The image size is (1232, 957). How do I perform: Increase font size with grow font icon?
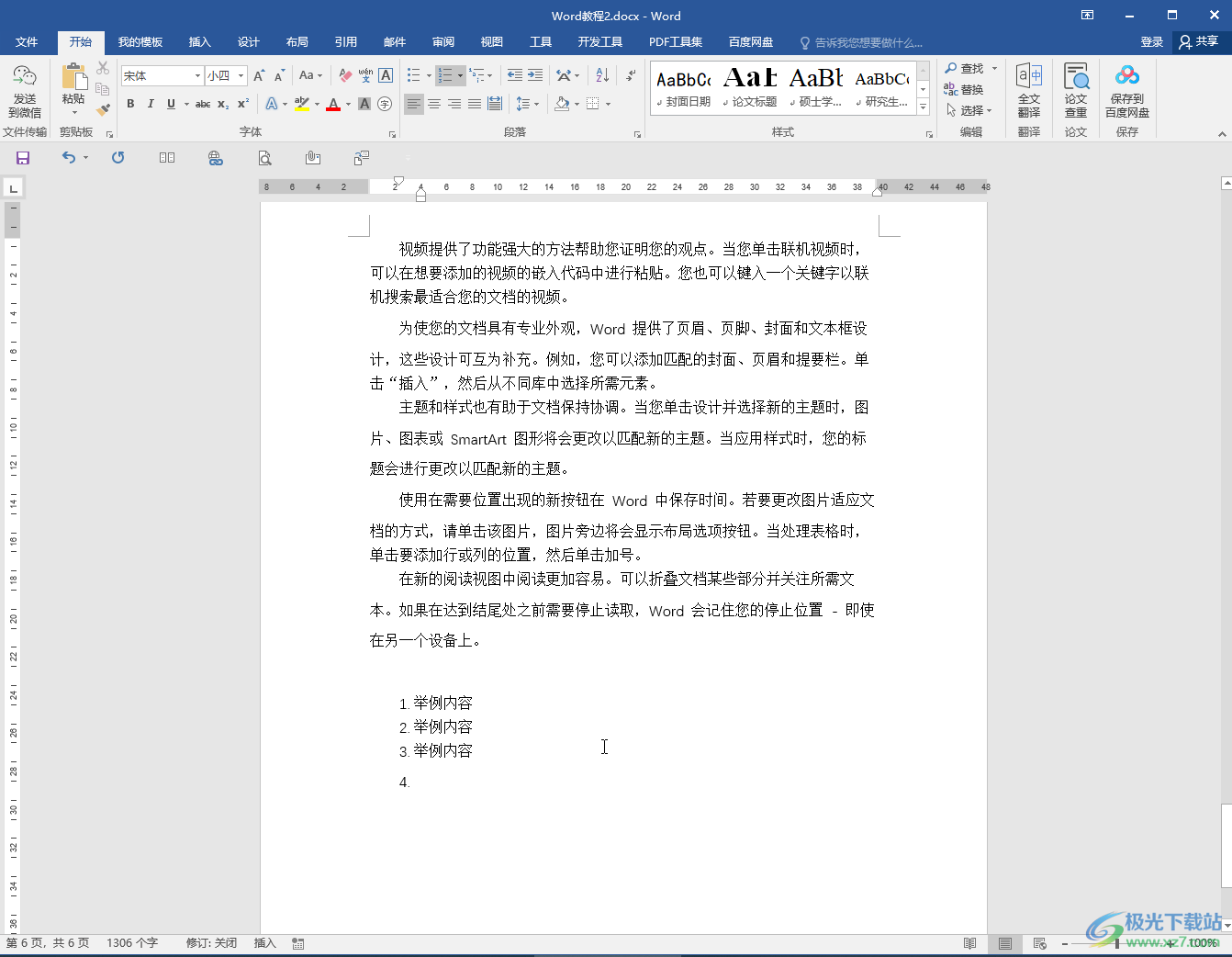click(x=259, y=75)
